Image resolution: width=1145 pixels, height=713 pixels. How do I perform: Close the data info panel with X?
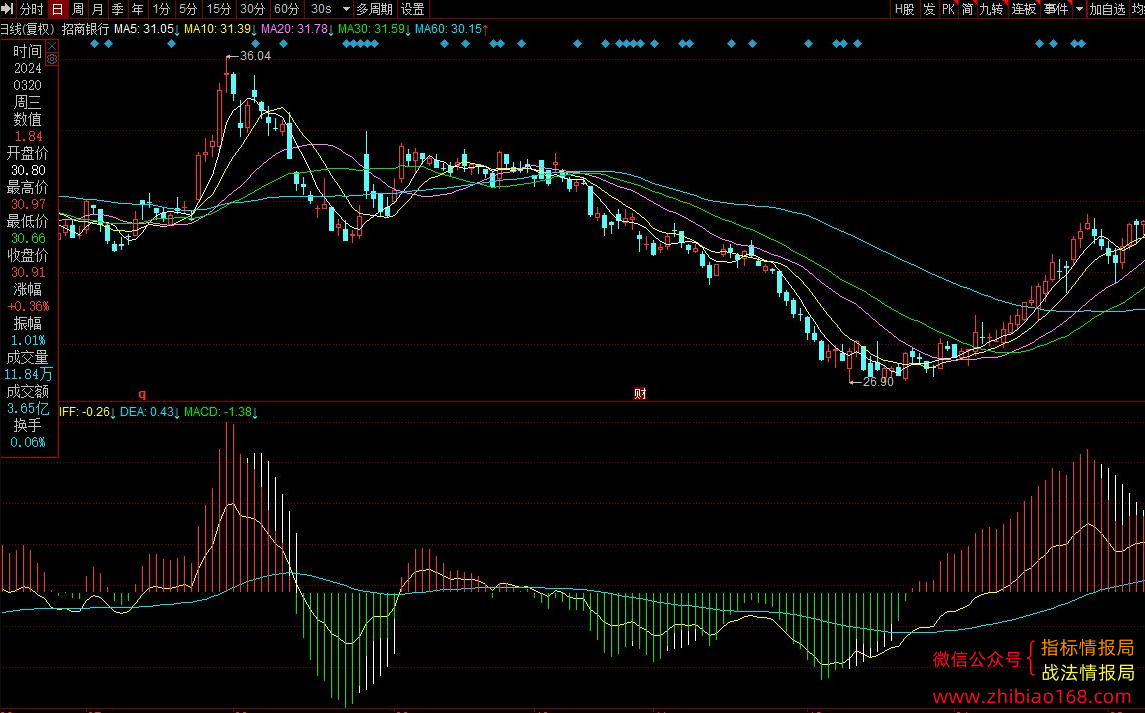point(52,47)
